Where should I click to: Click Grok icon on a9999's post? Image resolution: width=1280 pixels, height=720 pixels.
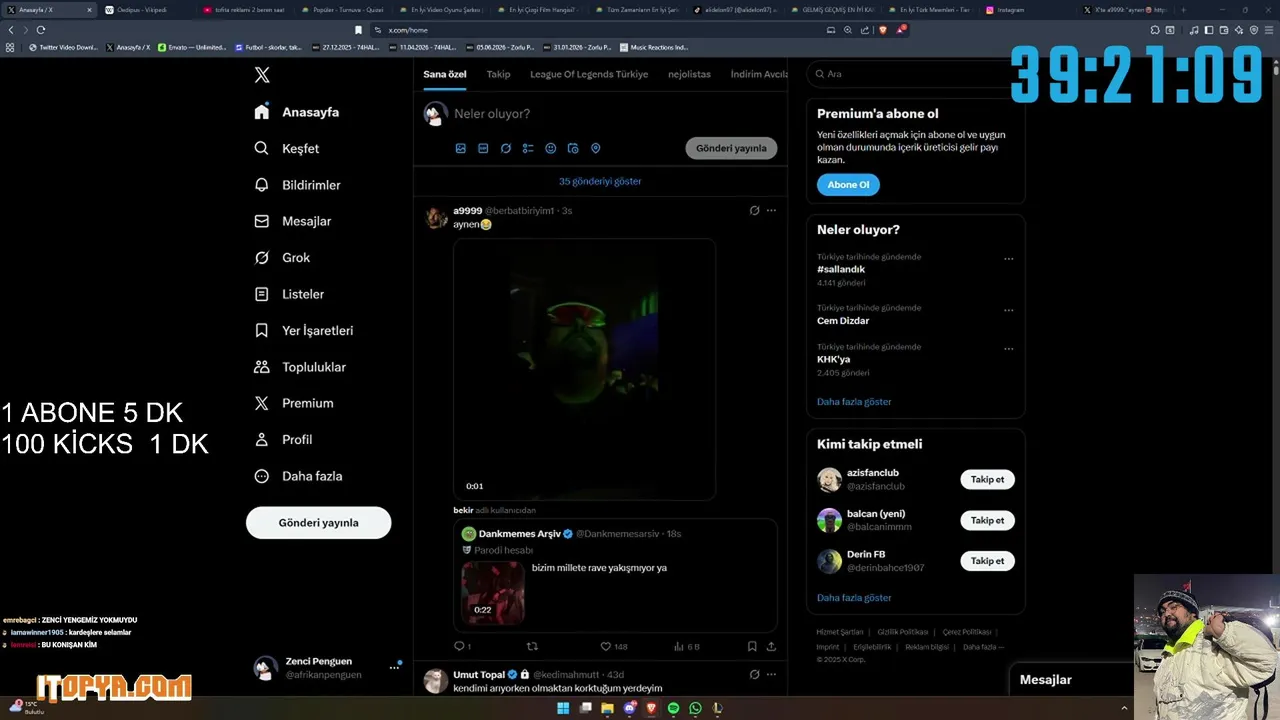click(754, 211)
